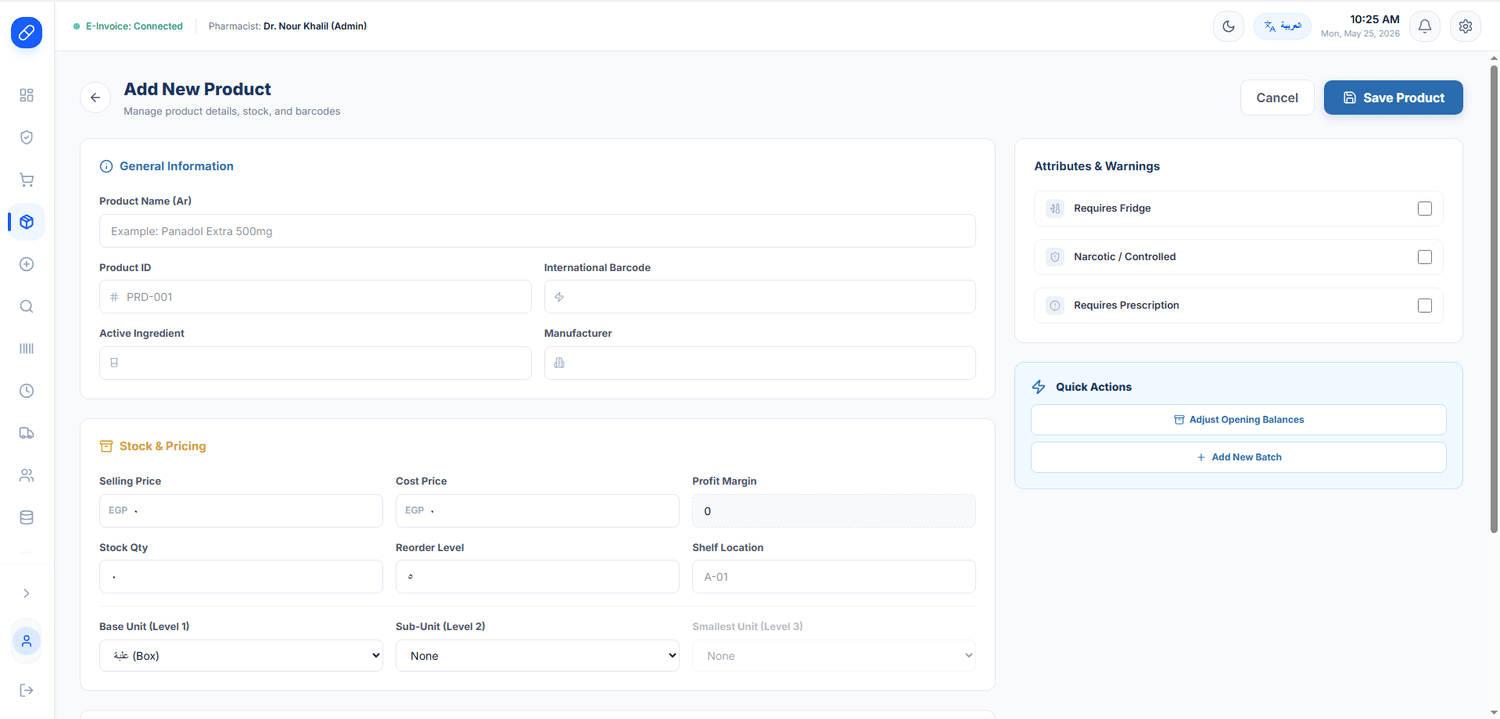Click the Attributes & Warnings heading
The image size is (1500, 719).
[x=1097, y=167]
